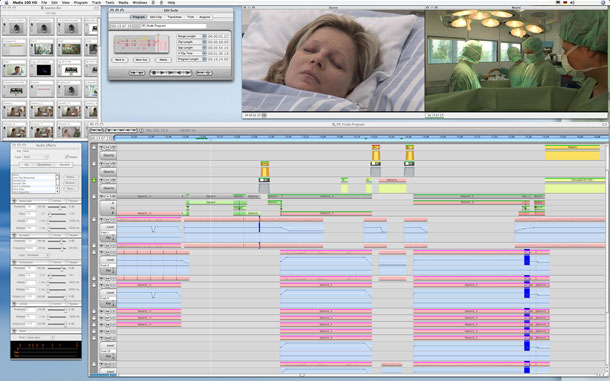
Task: Toggle the Bypass checkbox in Audio Effects
Action: point(67,157)
